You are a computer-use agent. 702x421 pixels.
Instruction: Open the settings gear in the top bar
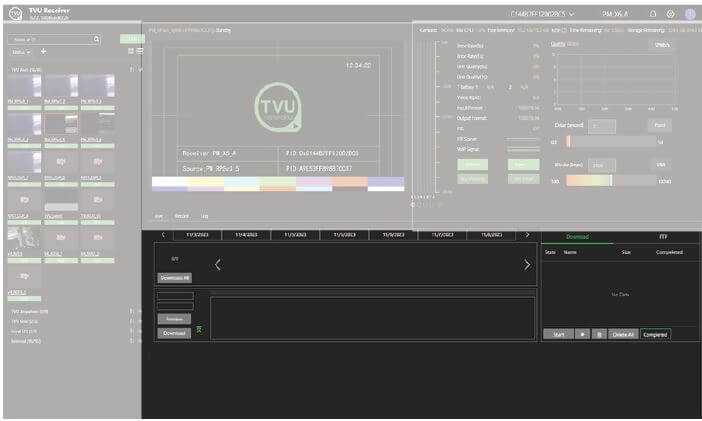pos(670,14)
